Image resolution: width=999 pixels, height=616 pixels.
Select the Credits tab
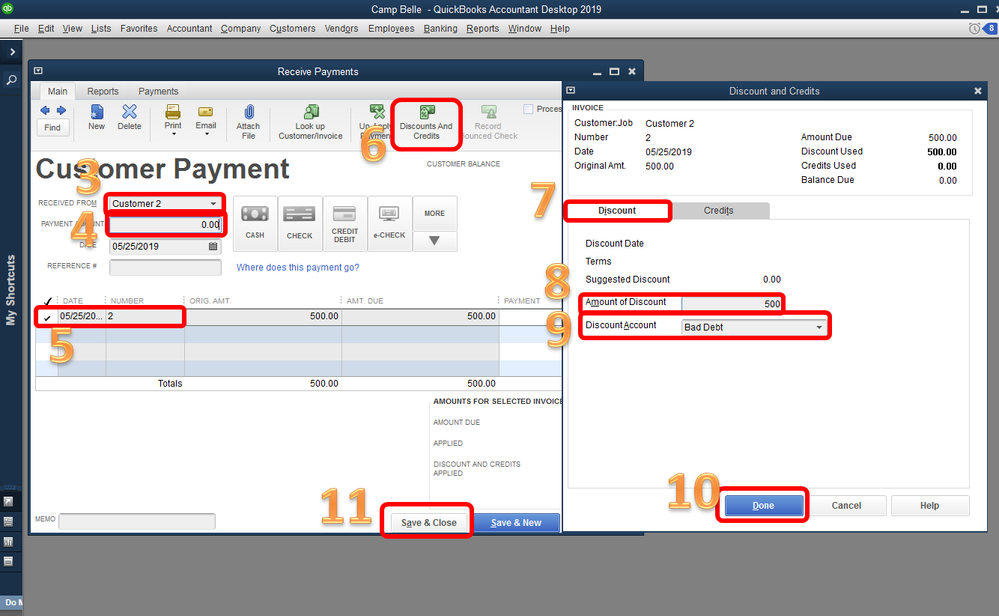(719, 211)
